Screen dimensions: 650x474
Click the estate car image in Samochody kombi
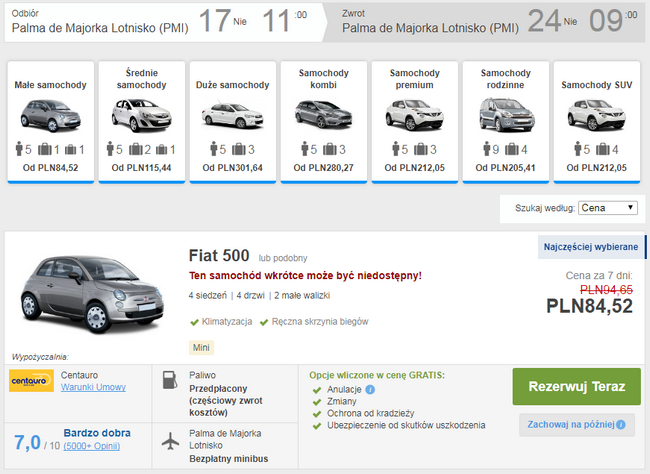point(324,114)
